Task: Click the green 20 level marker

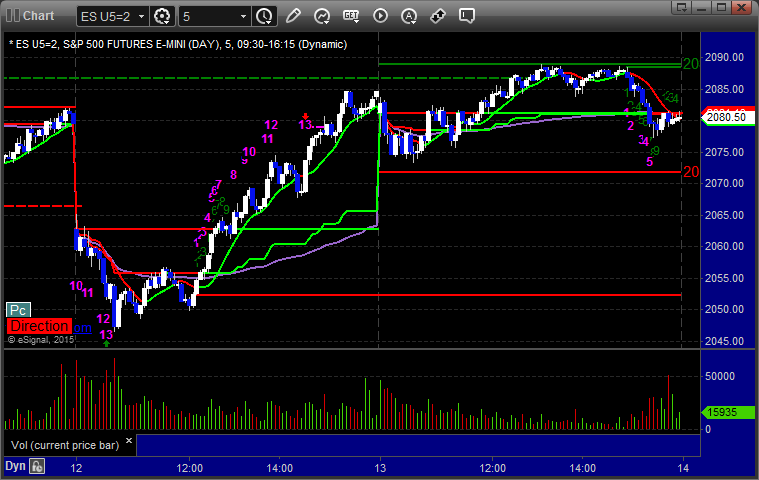Action: 691,63
